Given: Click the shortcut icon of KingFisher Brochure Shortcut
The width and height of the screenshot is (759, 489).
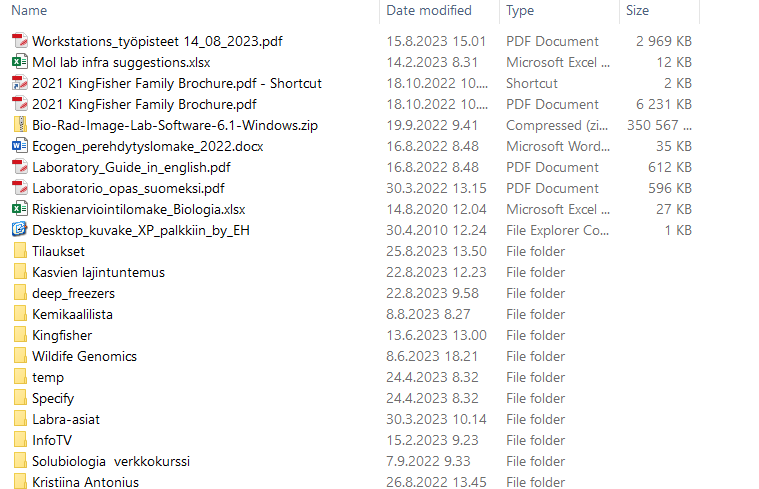Looking at the screenshot, I should [x=20, y=83].
